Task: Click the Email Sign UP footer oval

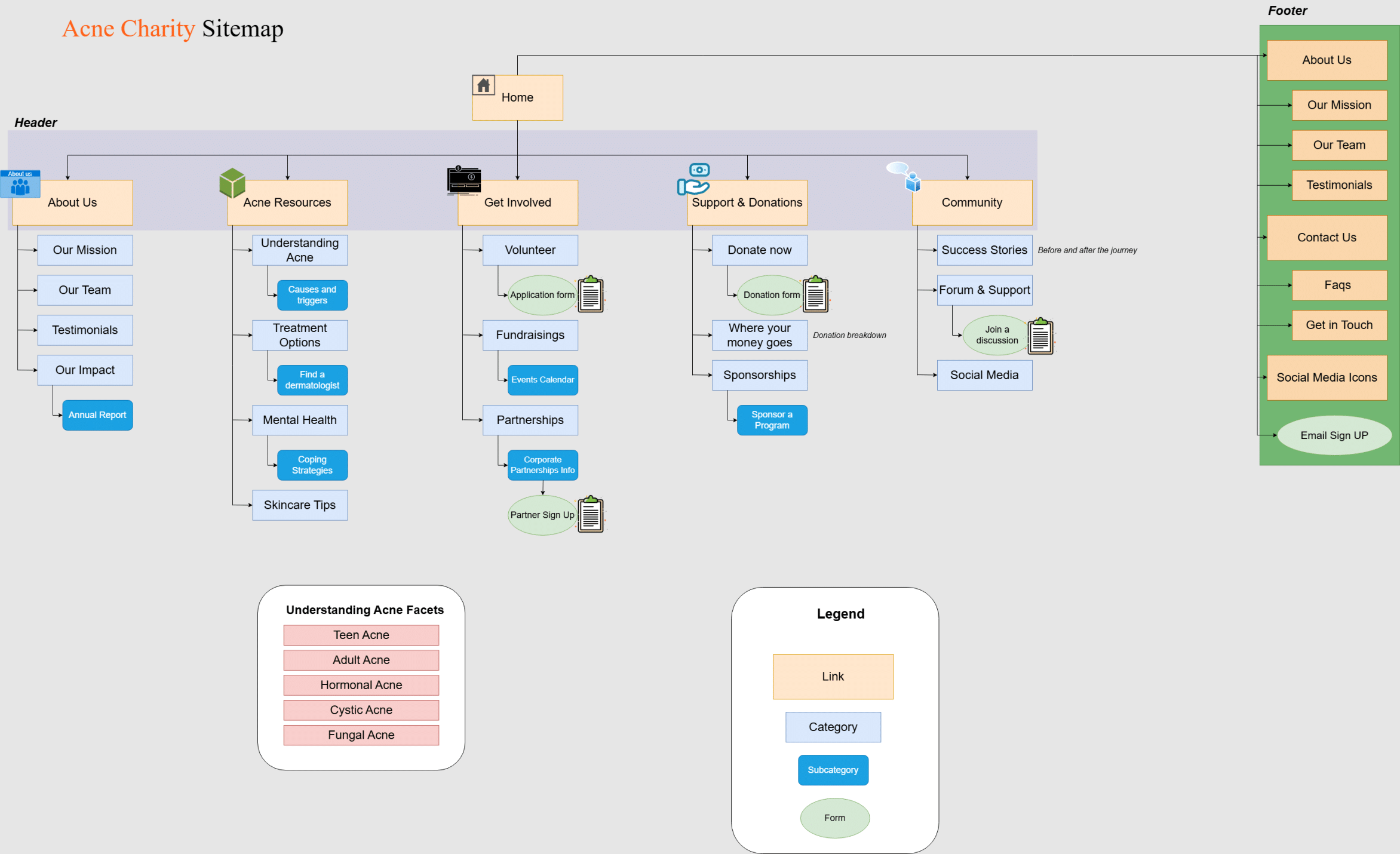Action: pyautogui.click(x=1334, y=435)
